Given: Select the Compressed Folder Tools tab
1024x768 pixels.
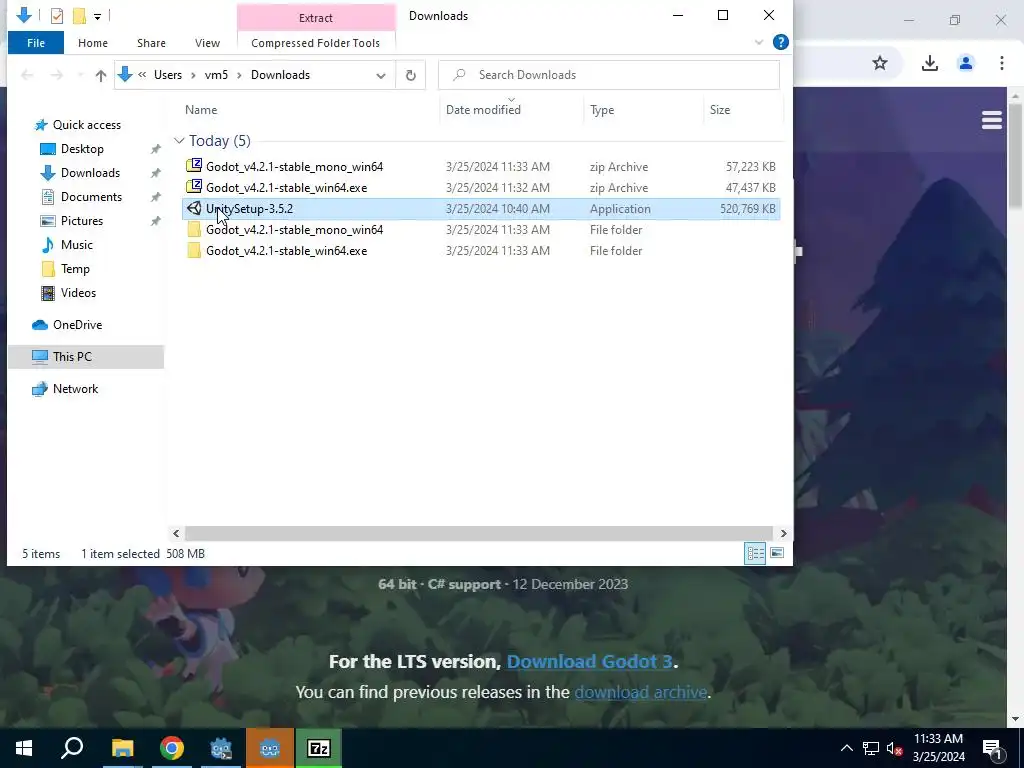Looking at the screenshot, I should click(x=315, y=43).
